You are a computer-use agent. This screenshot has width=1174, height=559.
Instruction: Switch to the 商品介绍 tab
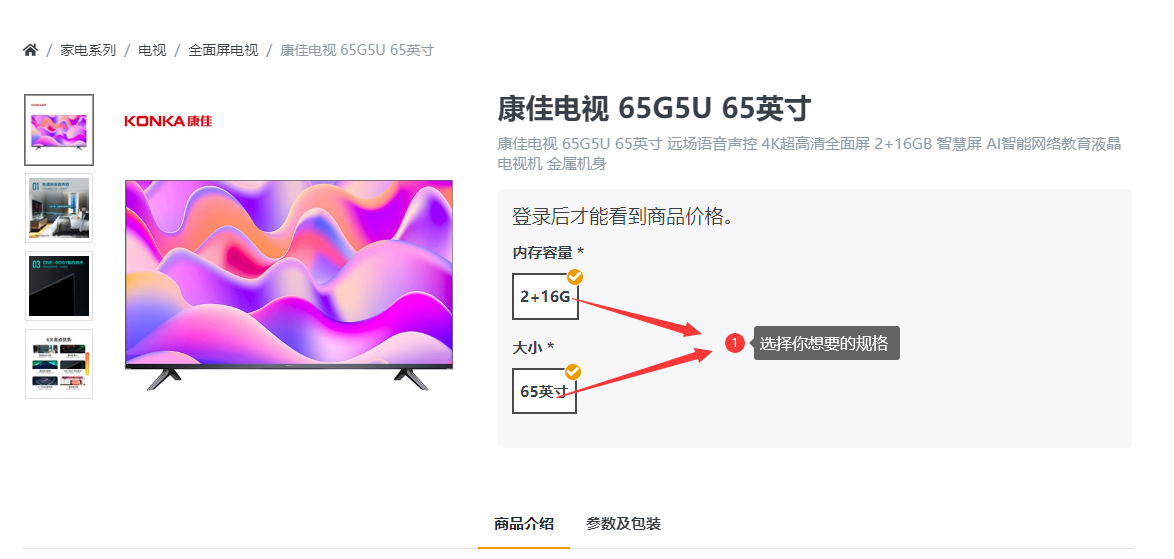[x=524, y=524]
